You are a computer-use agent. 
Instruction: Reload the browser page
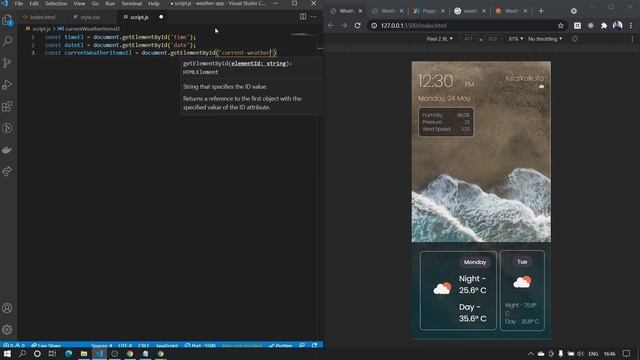[x=358, y=25]
